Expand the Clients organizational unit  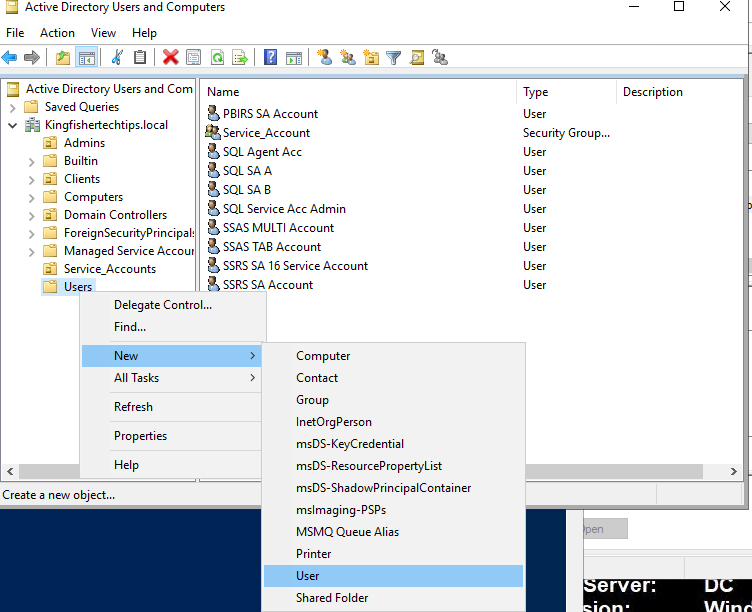pyautogui.click(x=32, y=180)
